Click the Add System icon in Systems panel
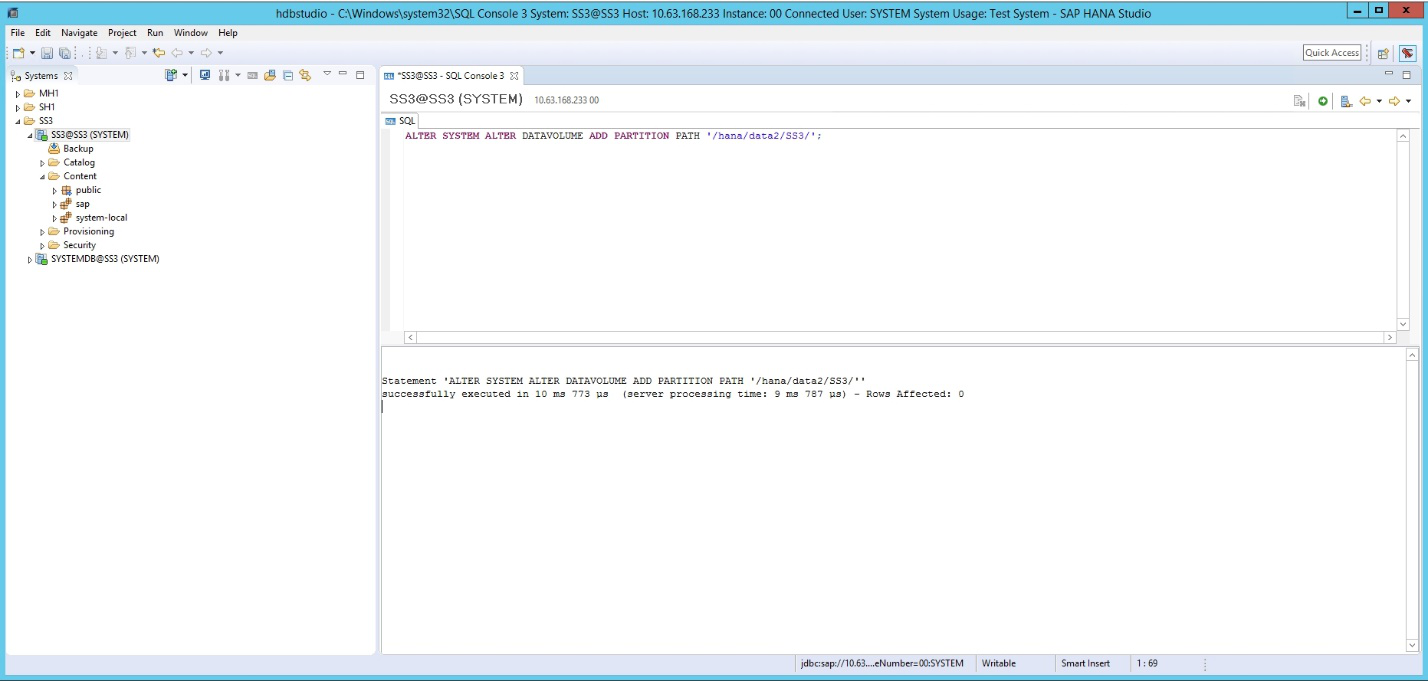Viewport: 1428px width, 681px height. pos(172,75)
